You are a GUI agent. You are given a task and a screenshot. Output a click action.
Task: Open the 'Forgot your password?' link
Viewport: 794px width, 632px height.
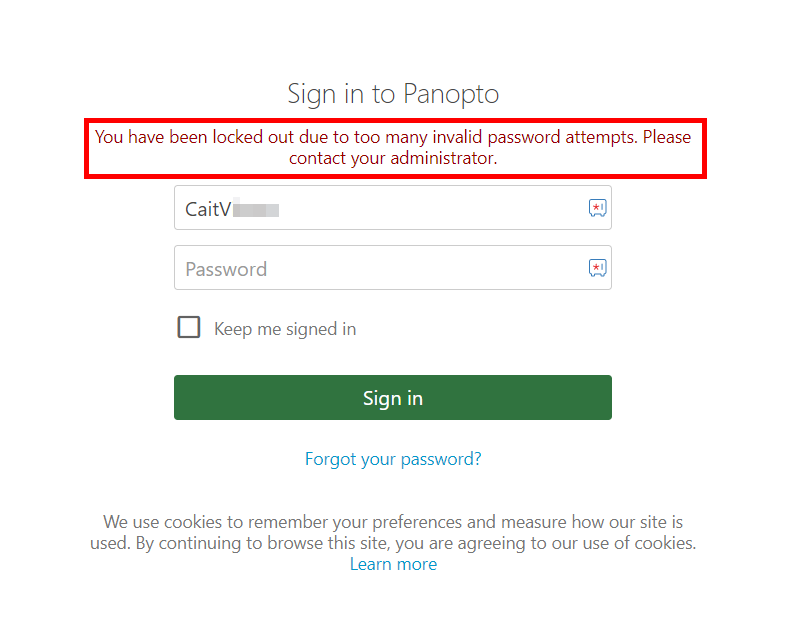[393, 459]
